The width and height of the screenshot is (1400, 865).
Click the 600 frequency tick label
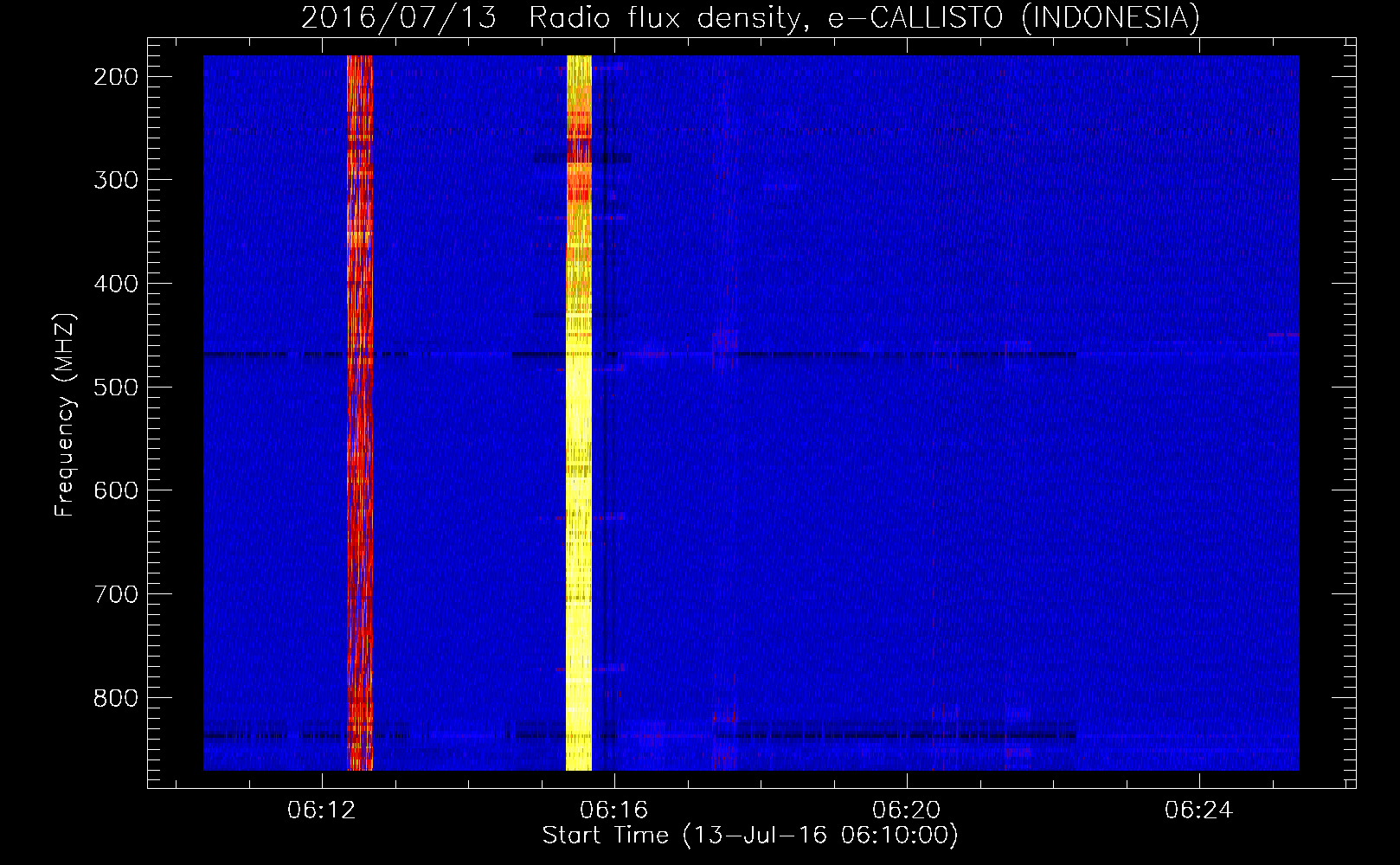116,490
